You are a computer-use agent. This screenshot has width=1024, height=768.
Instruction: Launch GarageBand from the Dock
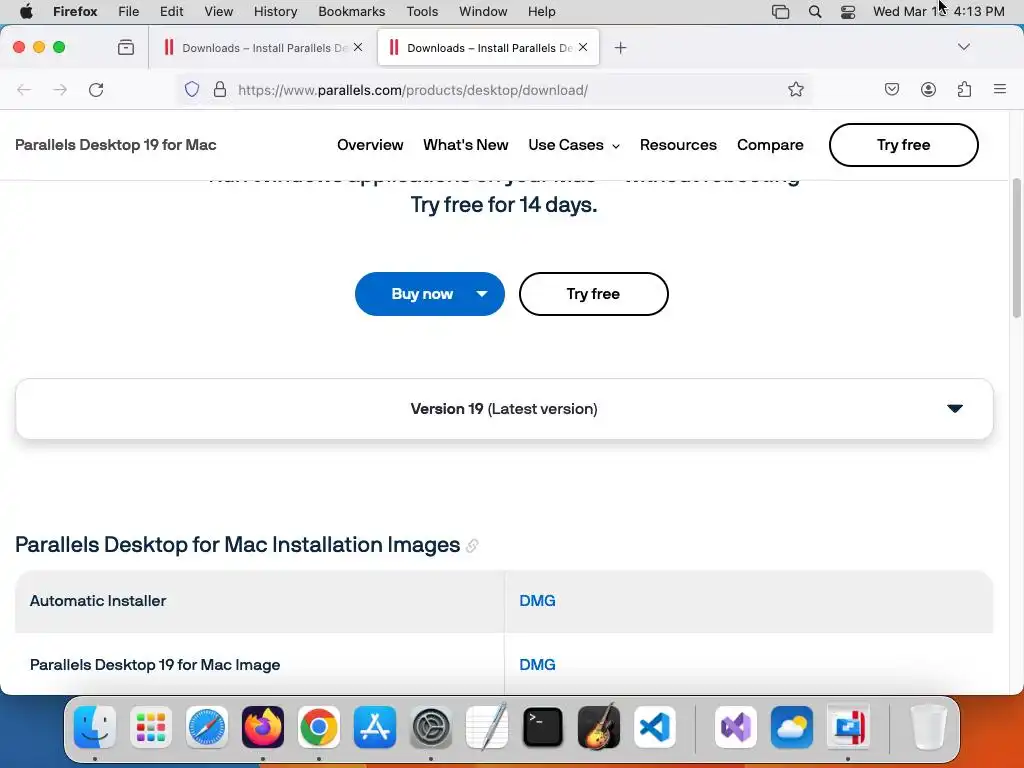click(x=599, y=727)
